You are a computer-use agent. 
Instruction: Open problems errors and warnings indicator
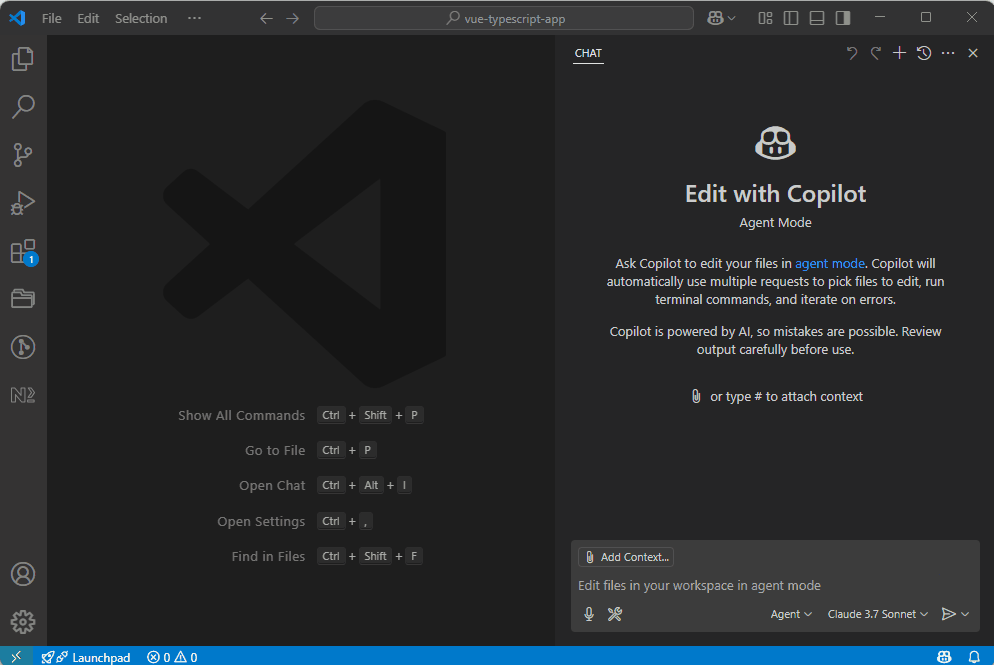pos(172,657)
